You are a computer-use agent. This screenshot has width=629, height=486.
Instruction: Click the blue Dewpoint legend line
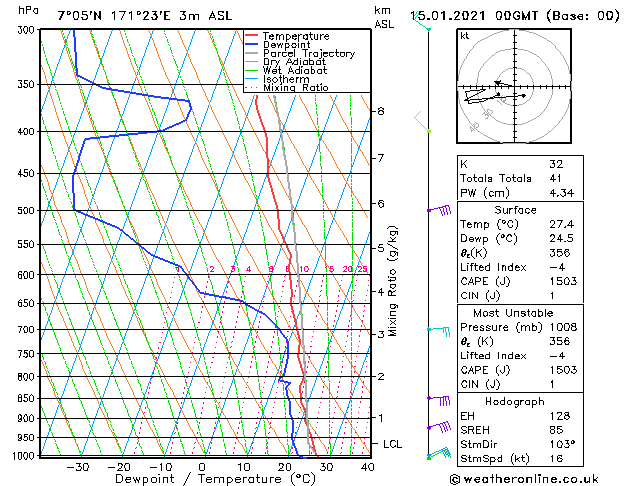(x=252, y=45)
